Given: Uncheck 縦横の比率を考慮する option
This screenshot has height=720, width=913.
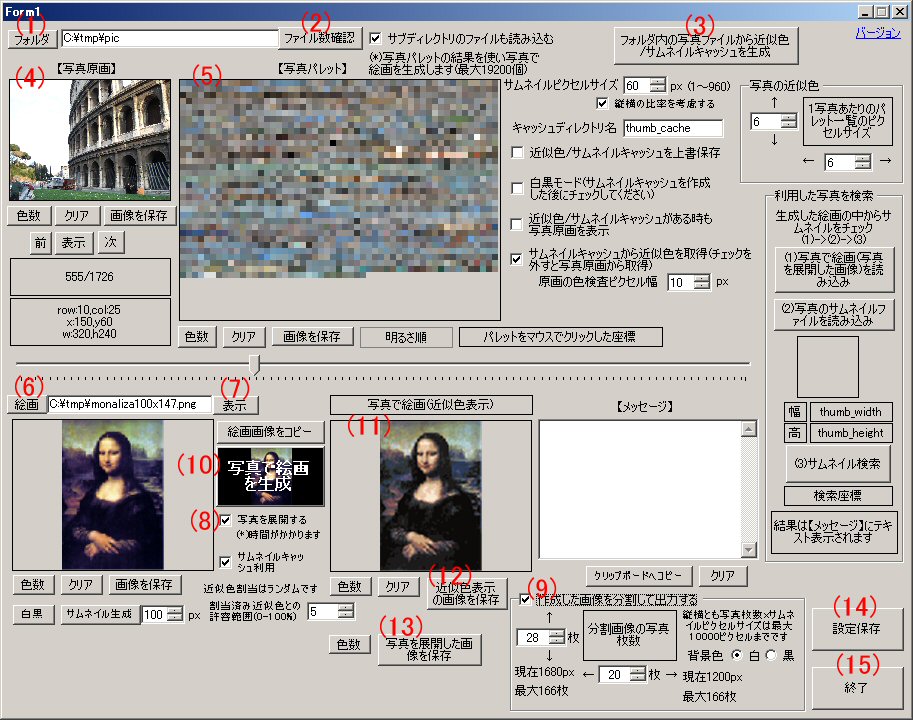Looking at the screenshot, I should pos(602,104).
